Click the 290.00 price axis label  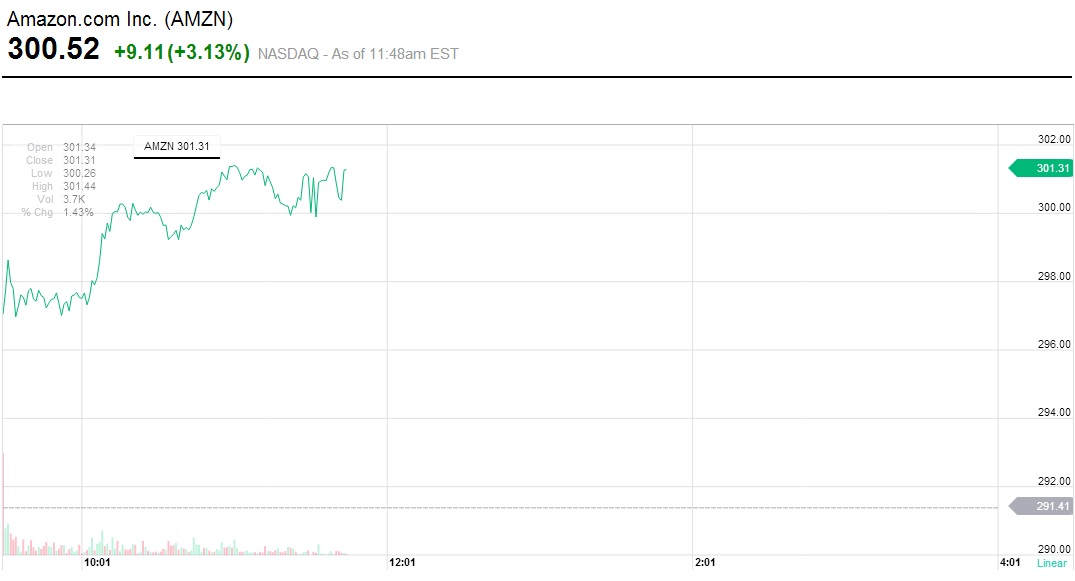pos(1054,549)
